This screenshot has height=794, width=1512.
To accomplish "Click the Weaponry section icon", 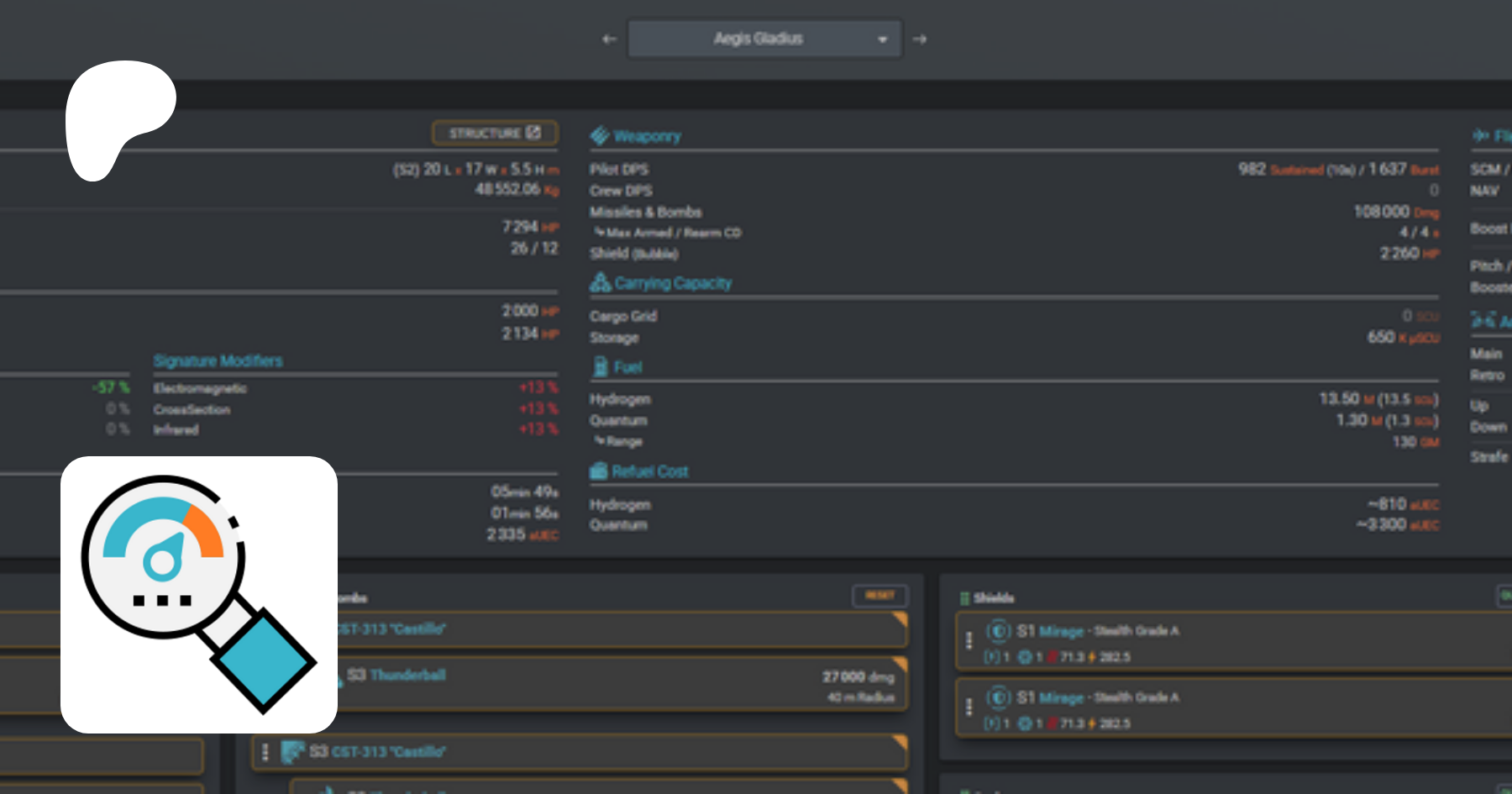I will pos(599,136).
